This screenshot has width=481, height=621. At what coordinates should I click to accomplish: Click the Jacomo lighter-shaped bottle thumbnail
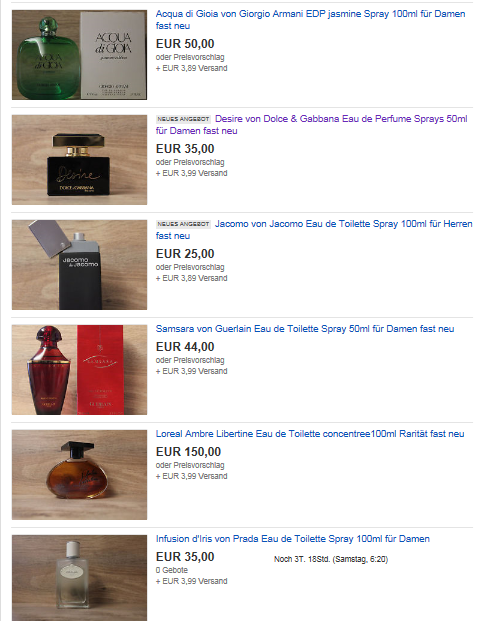tap(79, 265)
